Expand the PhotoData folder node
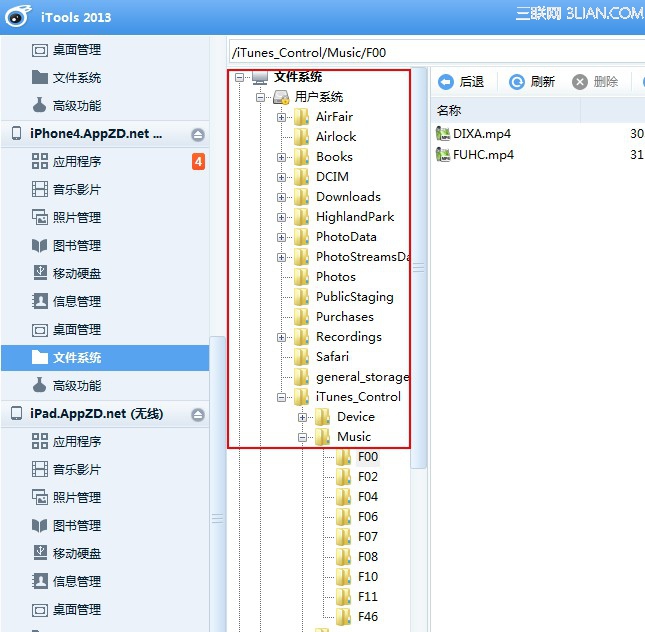 coord(281,237)
